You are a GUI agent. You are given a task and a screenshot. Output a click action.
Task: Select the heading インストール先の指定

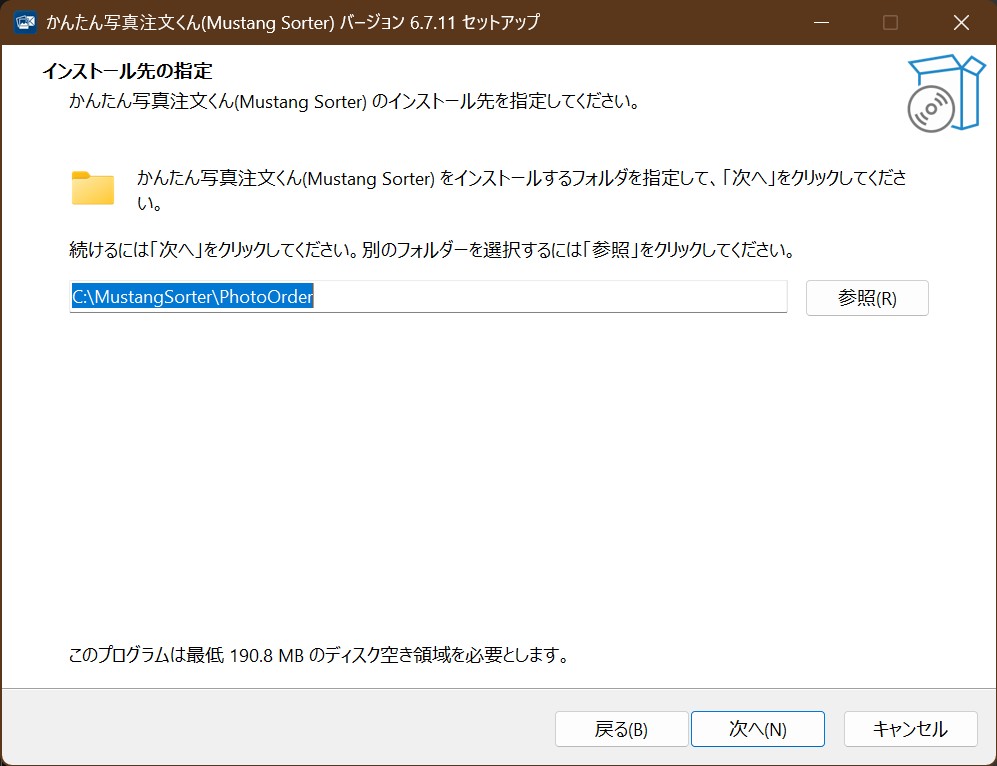[x=127, y=71]
